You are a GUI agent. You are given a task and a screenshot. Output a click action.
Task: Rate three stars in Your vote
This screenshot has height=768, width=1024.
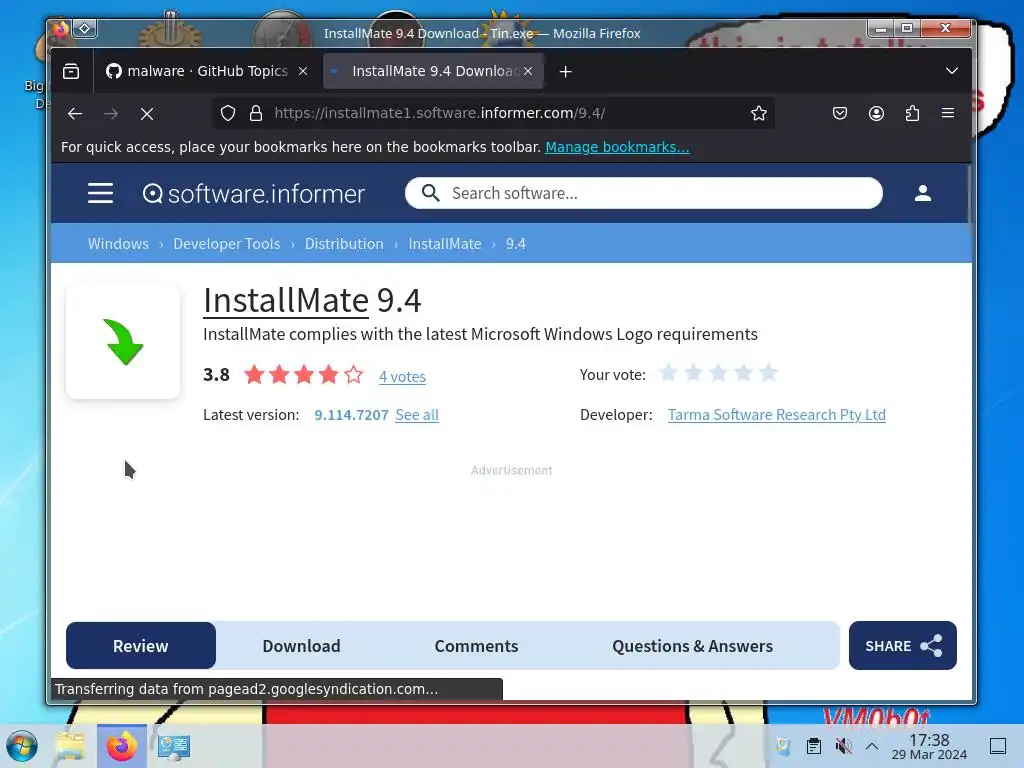718,373
